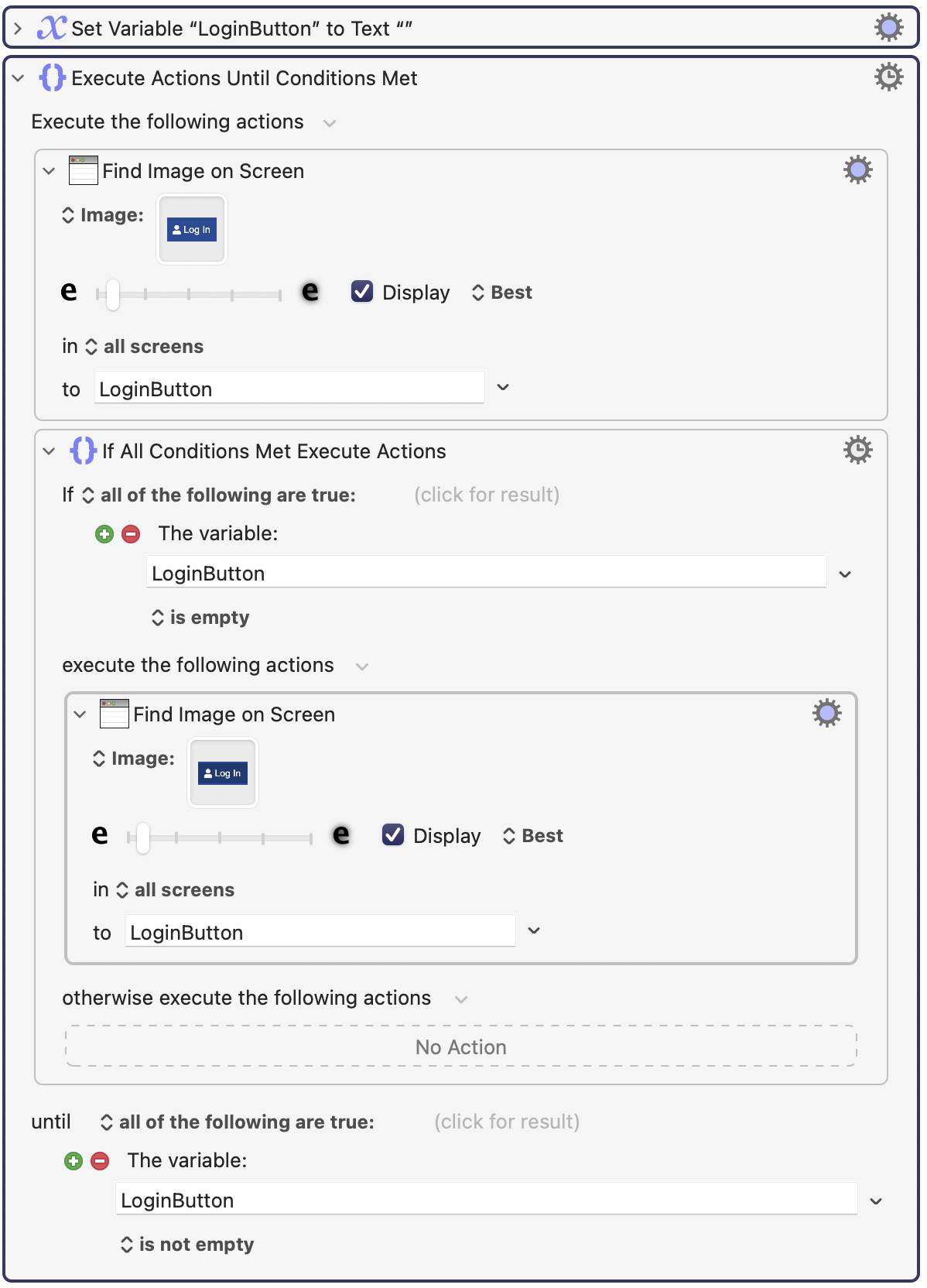The image size is (927, 1288).
Task: Open gear menu of nested Find Image action
Action: [826, 713]
